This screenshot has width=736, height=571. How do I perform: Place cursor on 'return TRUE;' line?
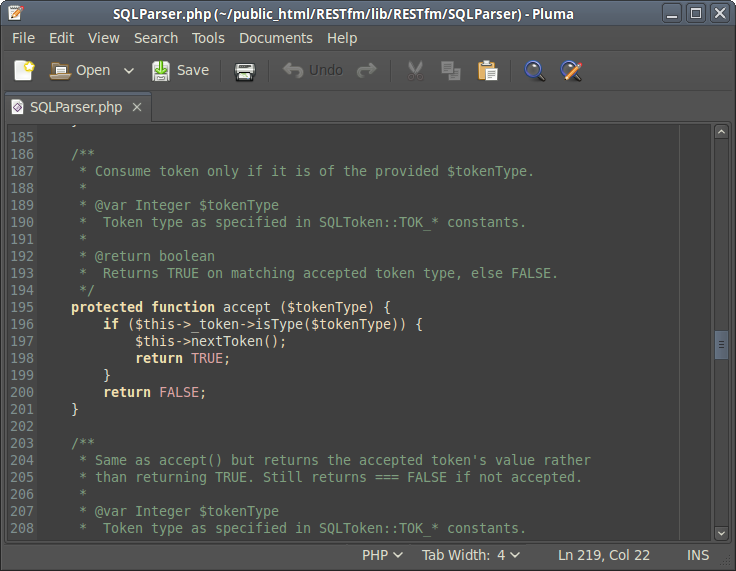pos(183,359)
